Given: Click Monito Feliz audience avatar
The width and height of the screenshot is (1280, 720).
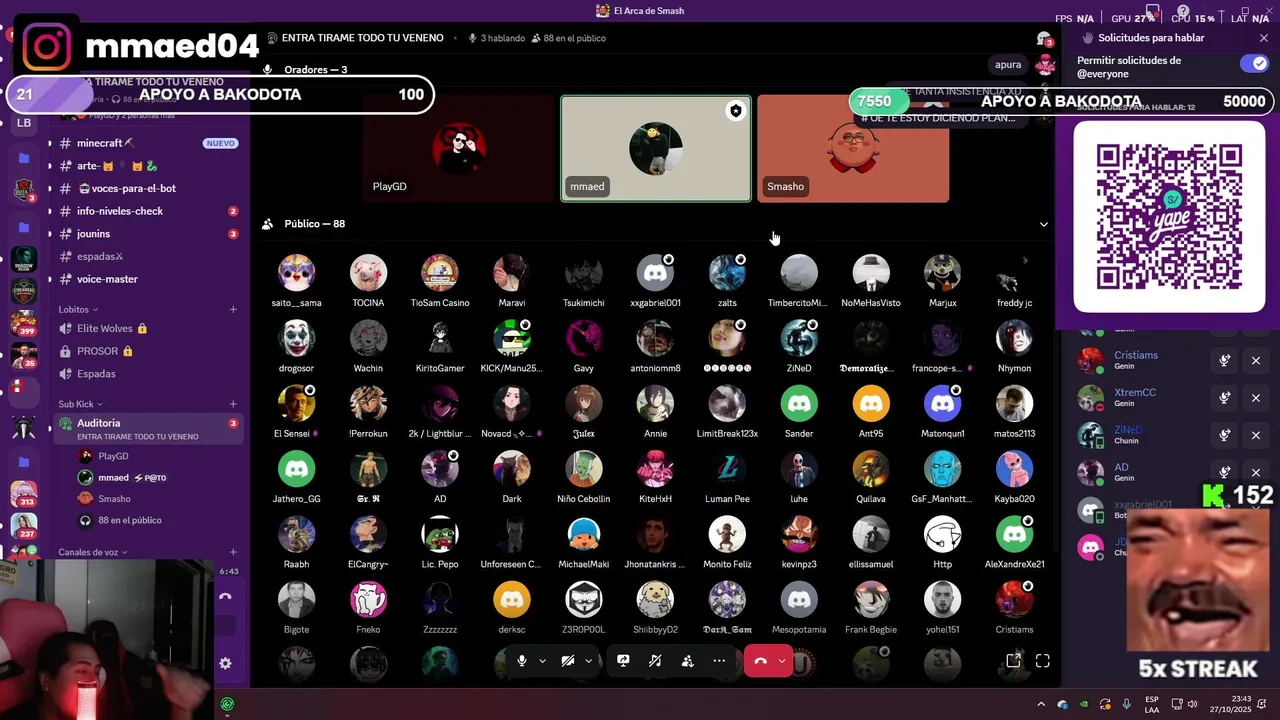Looking at the screenshot, I should pos(727,535).
